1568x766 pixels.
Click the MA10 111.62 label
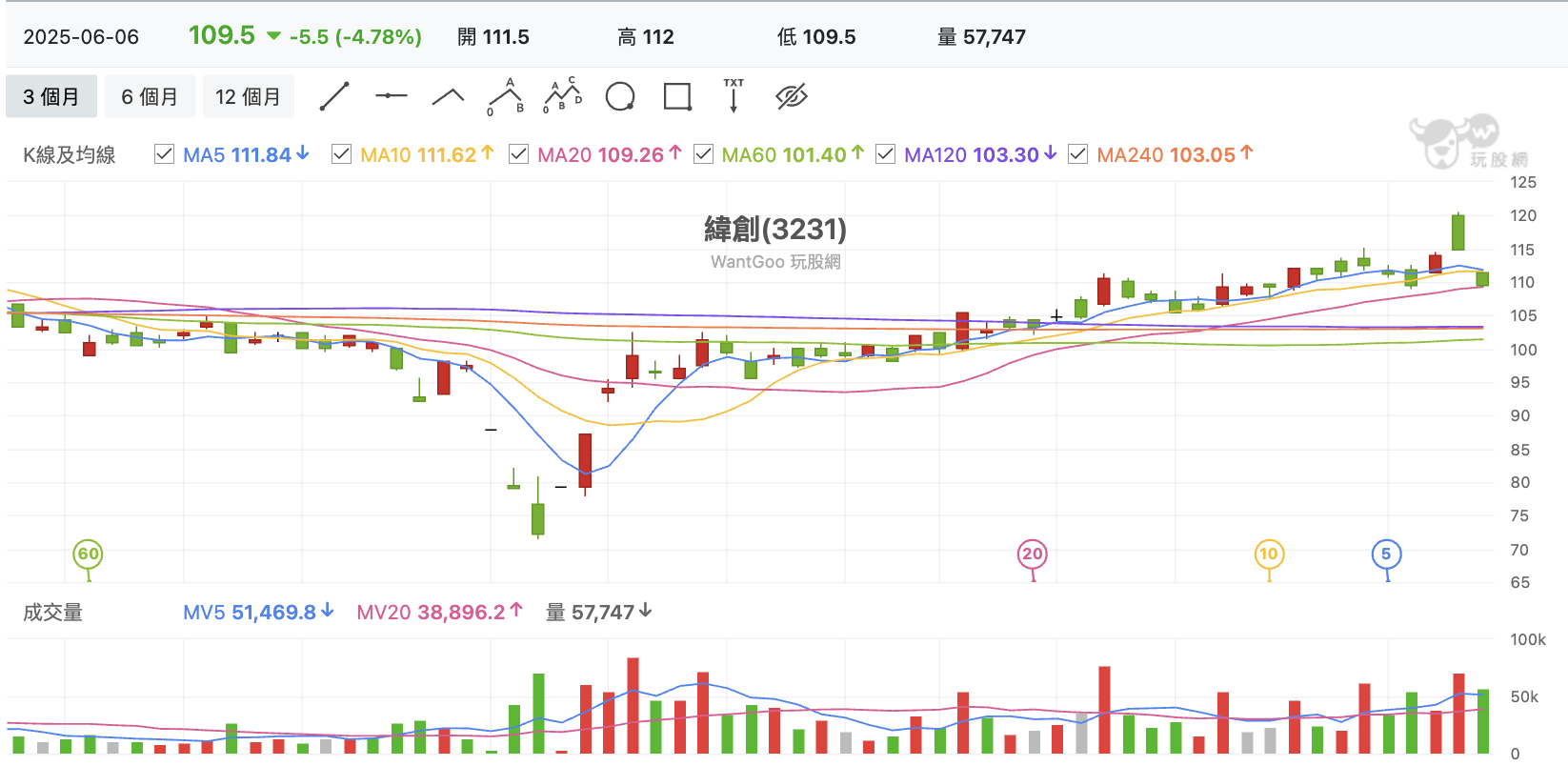coord(427,154)
